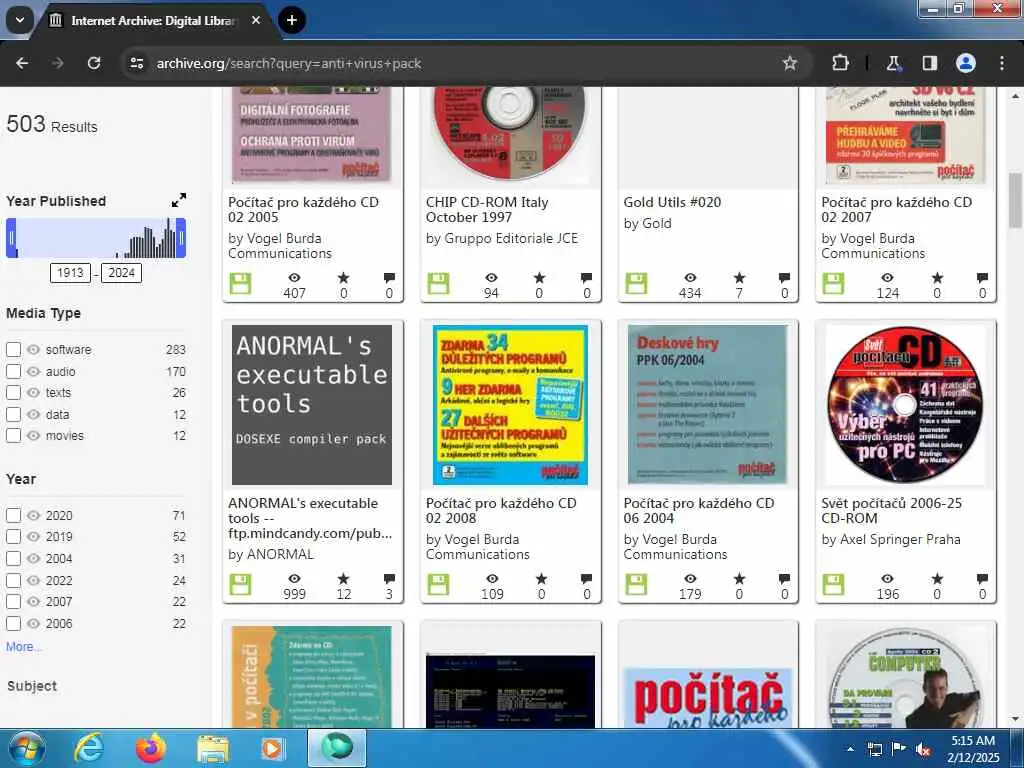Open Svět počítačů 2006-25 CD-ROM link
This screenshot has width=1024, height=768.
(891, 511)
